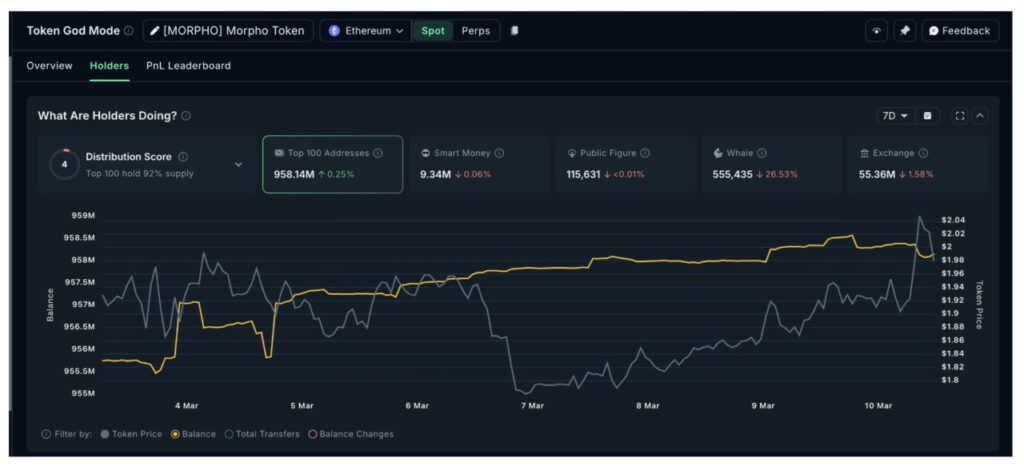The width and height of the screenshot is (1024, 466).
Task: Click the calendar icon next to 7D
Action: 927,116
